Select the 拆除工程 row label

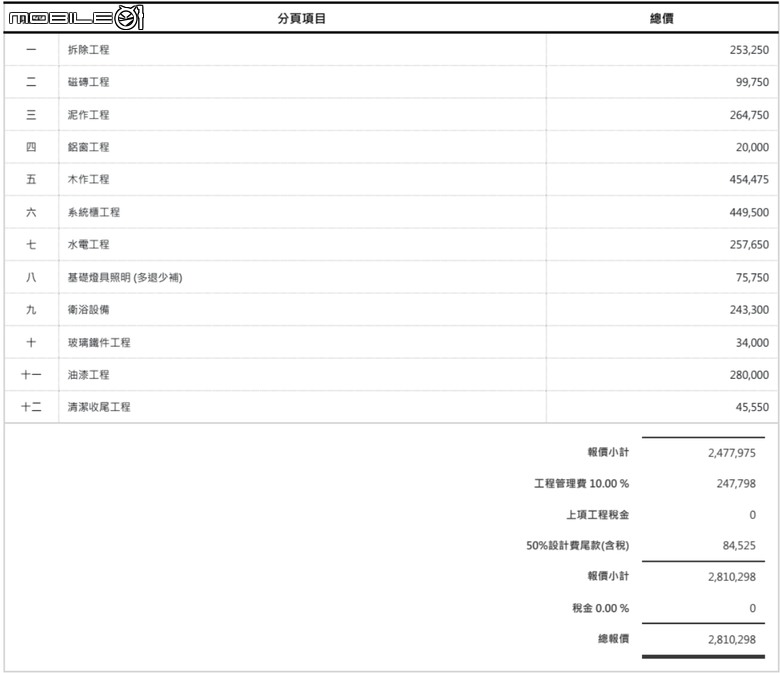pos(89,50)
